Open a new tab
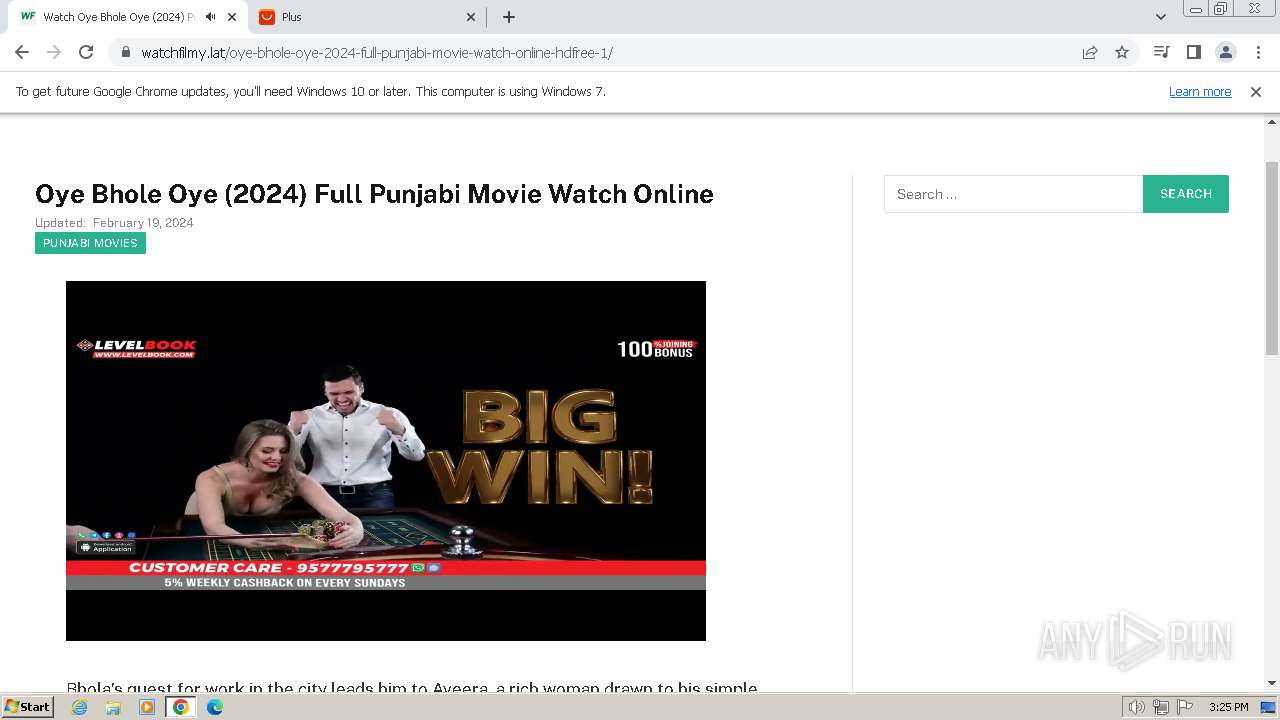Screen dimensions: 1280x720 click(509, 17)
